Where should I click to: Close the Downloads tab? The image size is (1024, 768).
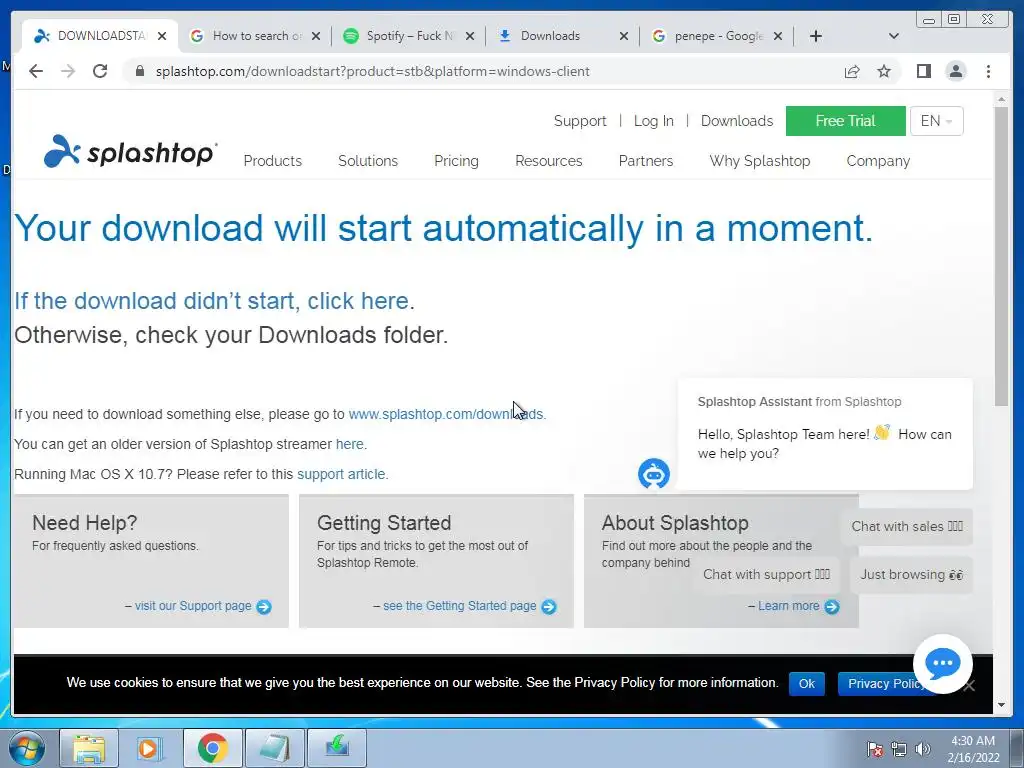[x=624, y=36]
